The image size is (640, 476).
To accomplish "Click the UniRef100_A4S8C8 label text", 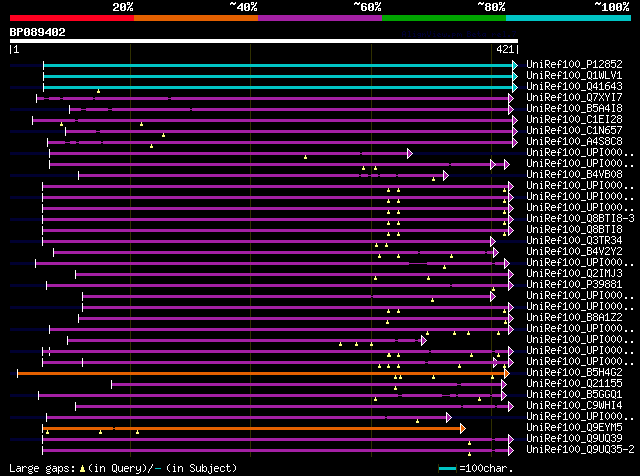I will [574, 142].
